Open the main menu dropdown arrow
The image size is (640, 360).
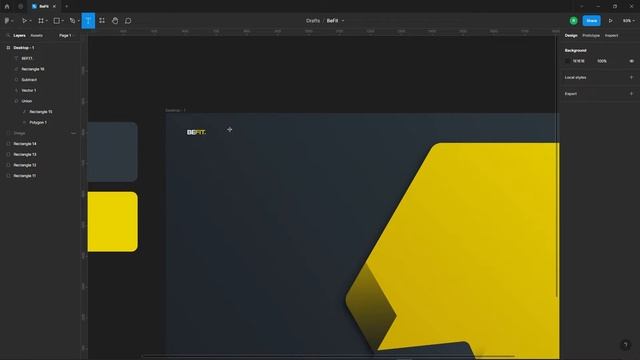(x=13, y=21)
